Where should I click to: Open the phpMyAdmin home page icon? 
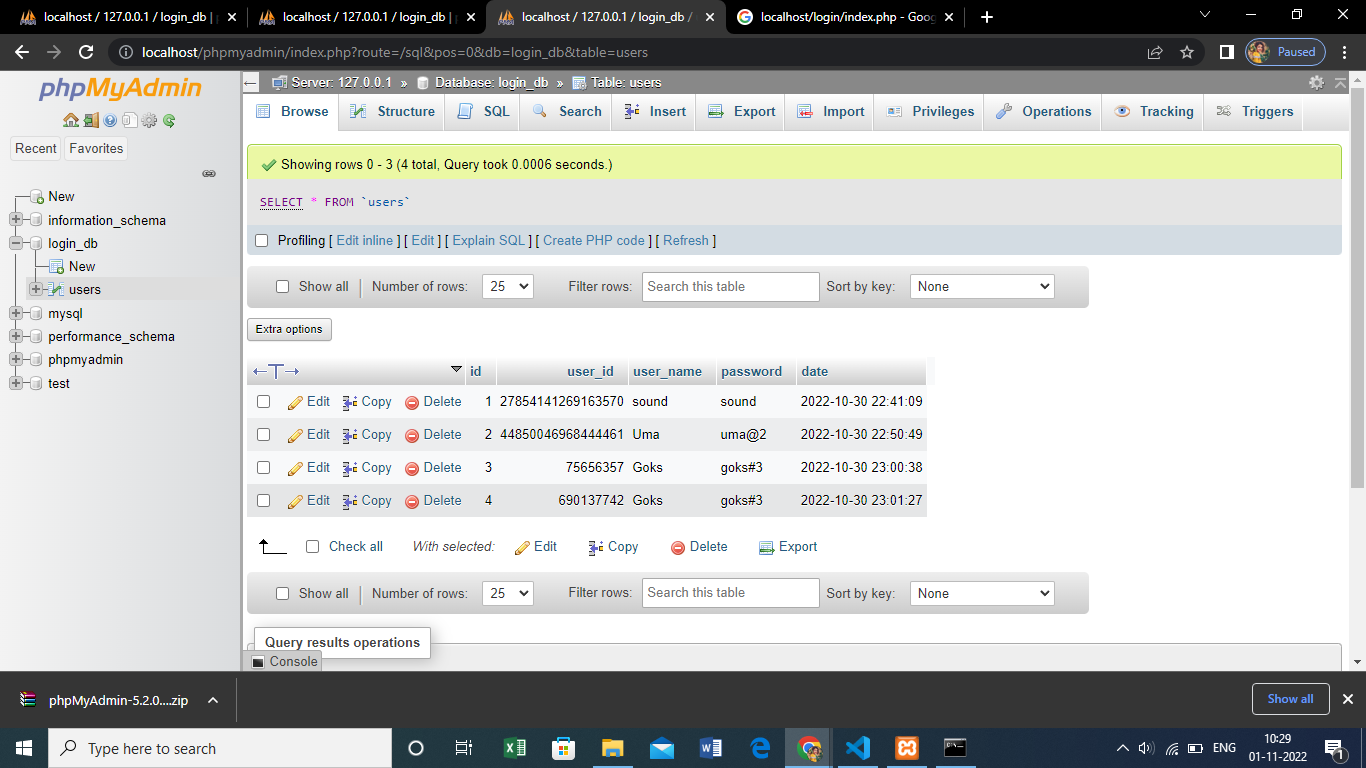pyautogui.click(x=70, y=120)
